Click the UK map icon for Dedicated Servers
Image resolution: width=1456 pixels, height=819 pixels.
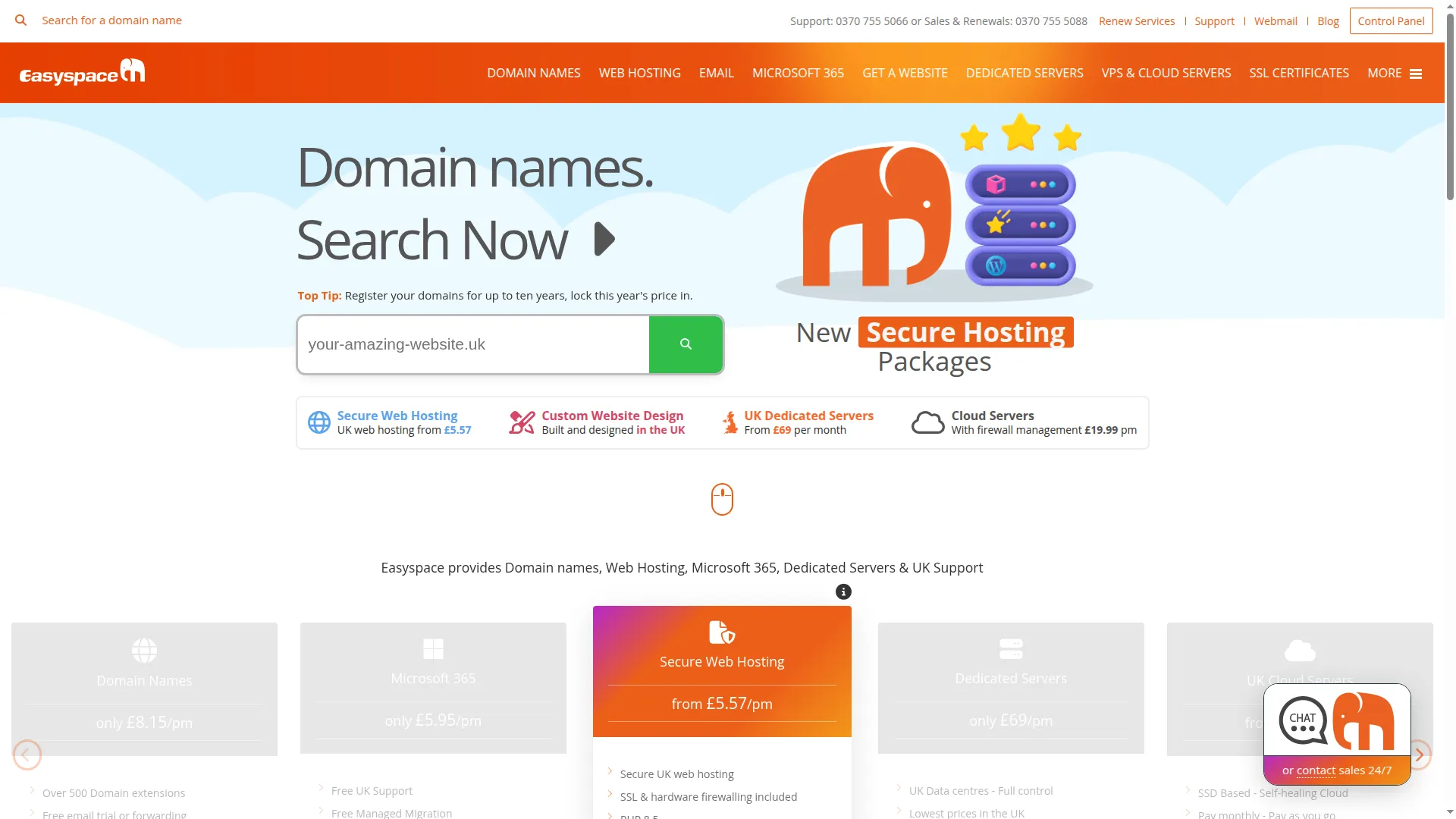coord(730,422)
